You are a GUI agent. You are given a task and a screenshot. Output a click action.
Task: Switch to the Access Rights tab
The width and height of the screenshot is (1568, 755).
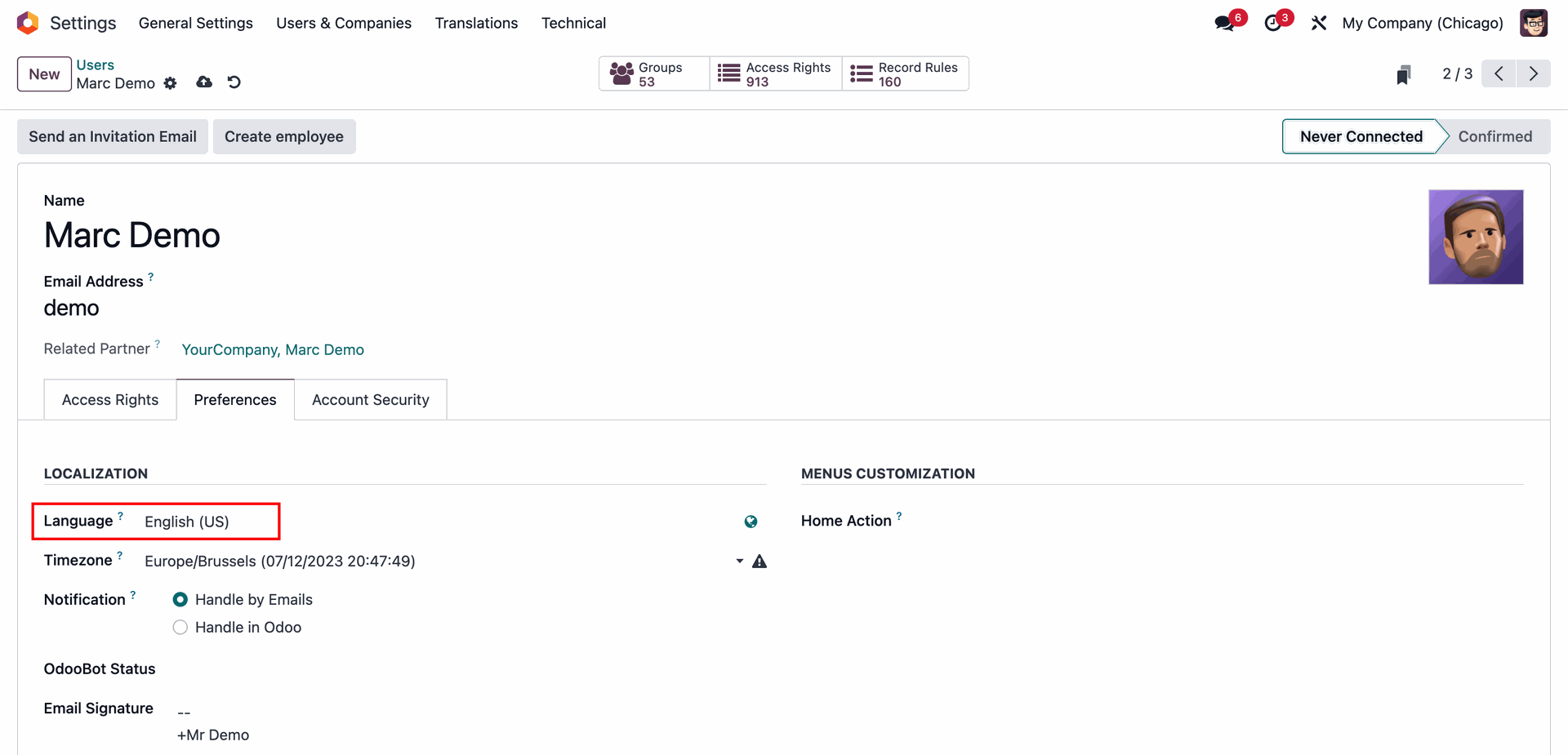(x=110, y=400)
